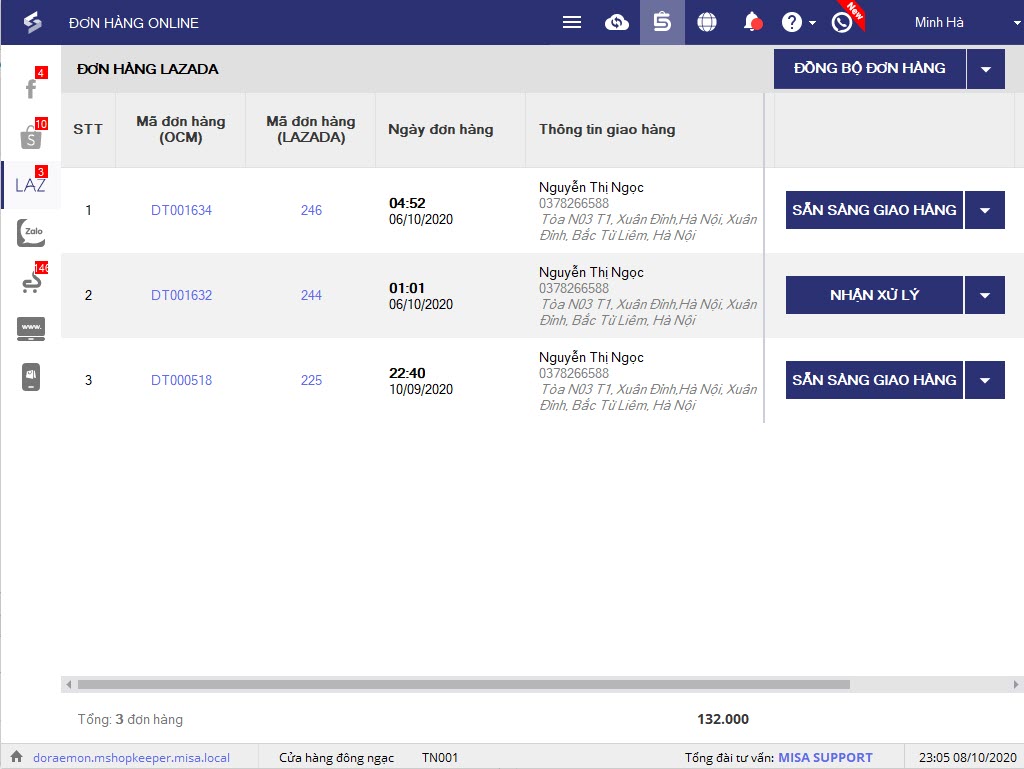The width and height of the screenshot is (1024, 769).
Task: Open the help question mark icon
Action: click(792, 23)
